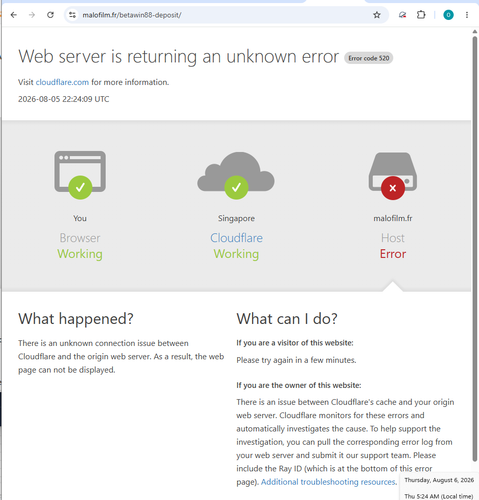479x500 pixels.
Task: Click the browser forward arrow
Action: click(x=32, y=15)
